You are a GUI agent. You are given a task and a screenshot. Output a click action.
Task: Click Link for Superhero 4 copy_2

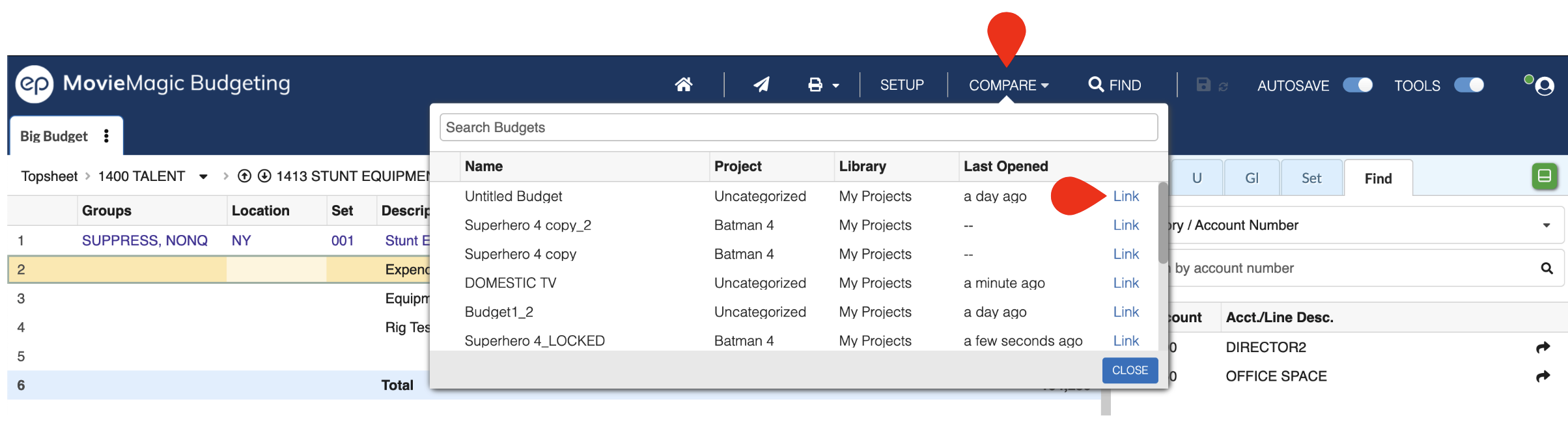(1126, 225)
